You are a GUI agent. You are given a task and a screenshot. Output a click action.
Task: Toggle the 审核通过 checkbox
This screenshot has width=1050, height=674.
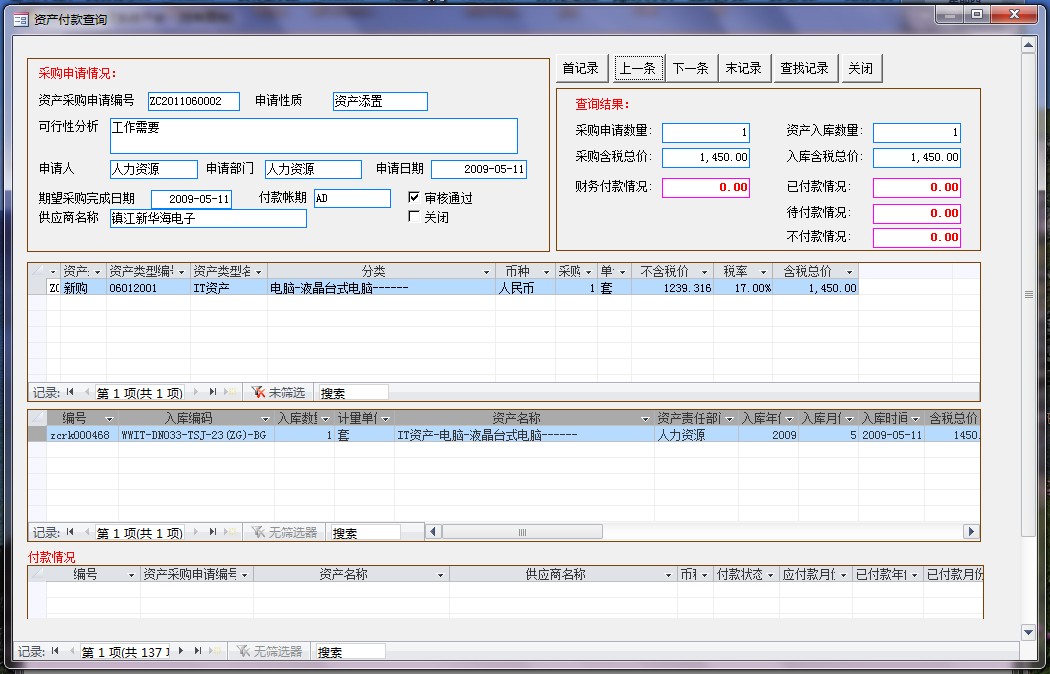[414, 197]
